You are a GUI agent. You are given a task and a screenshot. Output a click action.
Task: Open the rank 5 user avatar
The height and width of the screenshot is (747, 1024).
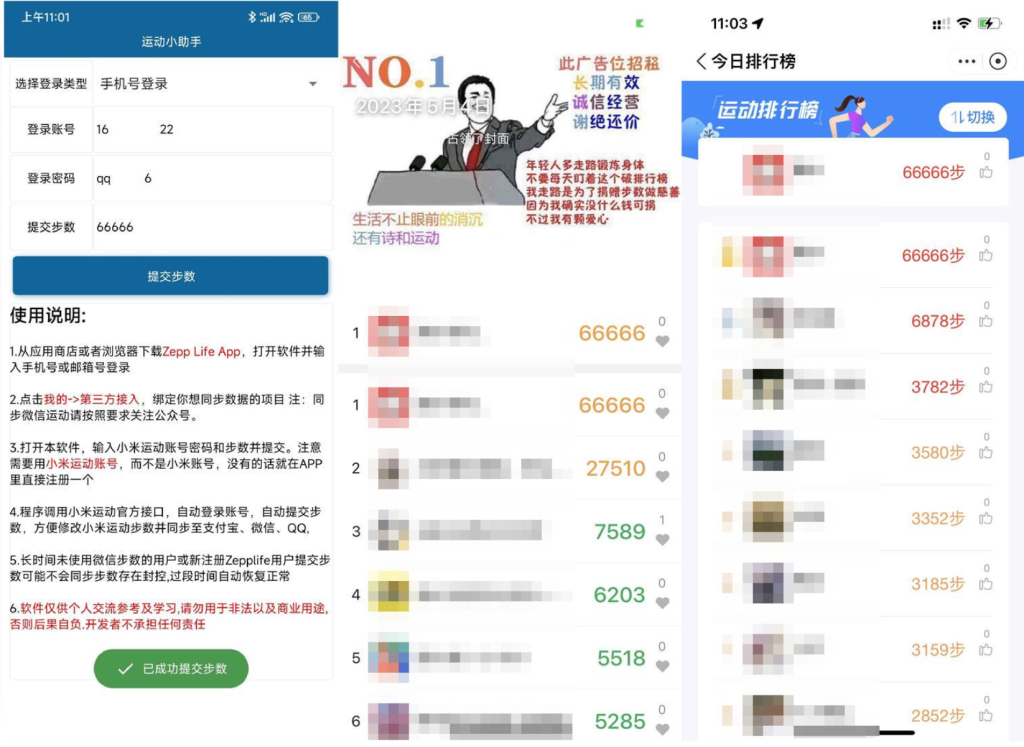click(389, 658)
